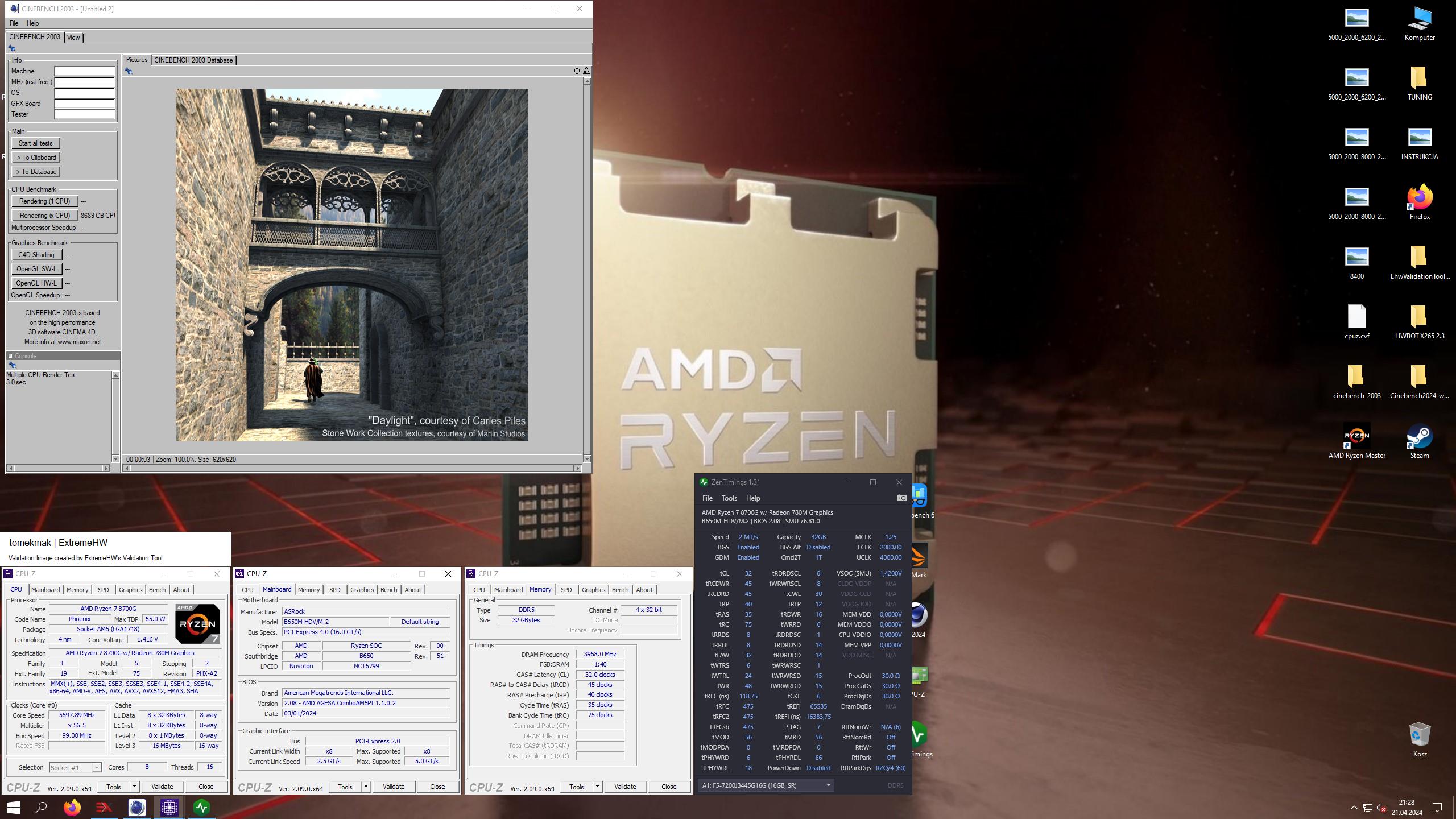Run the C4D Shading benchmark
This screenshot has width=1456, height=819.
(x=36, y=255)
